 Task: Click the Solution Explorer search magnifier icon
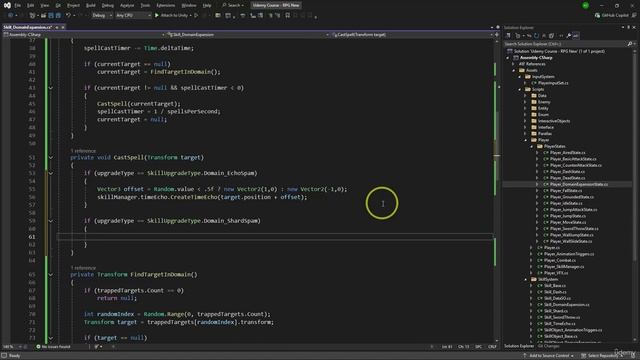629,44
